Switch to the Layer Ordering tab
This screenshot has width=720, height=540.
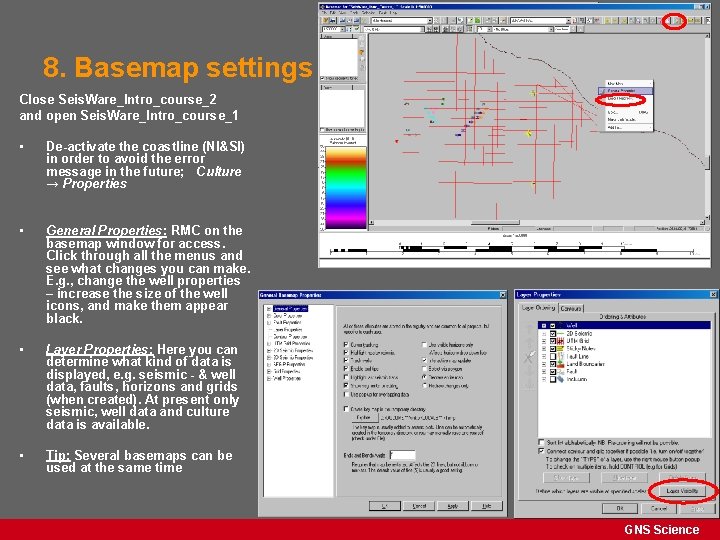(x=538, y=308)
